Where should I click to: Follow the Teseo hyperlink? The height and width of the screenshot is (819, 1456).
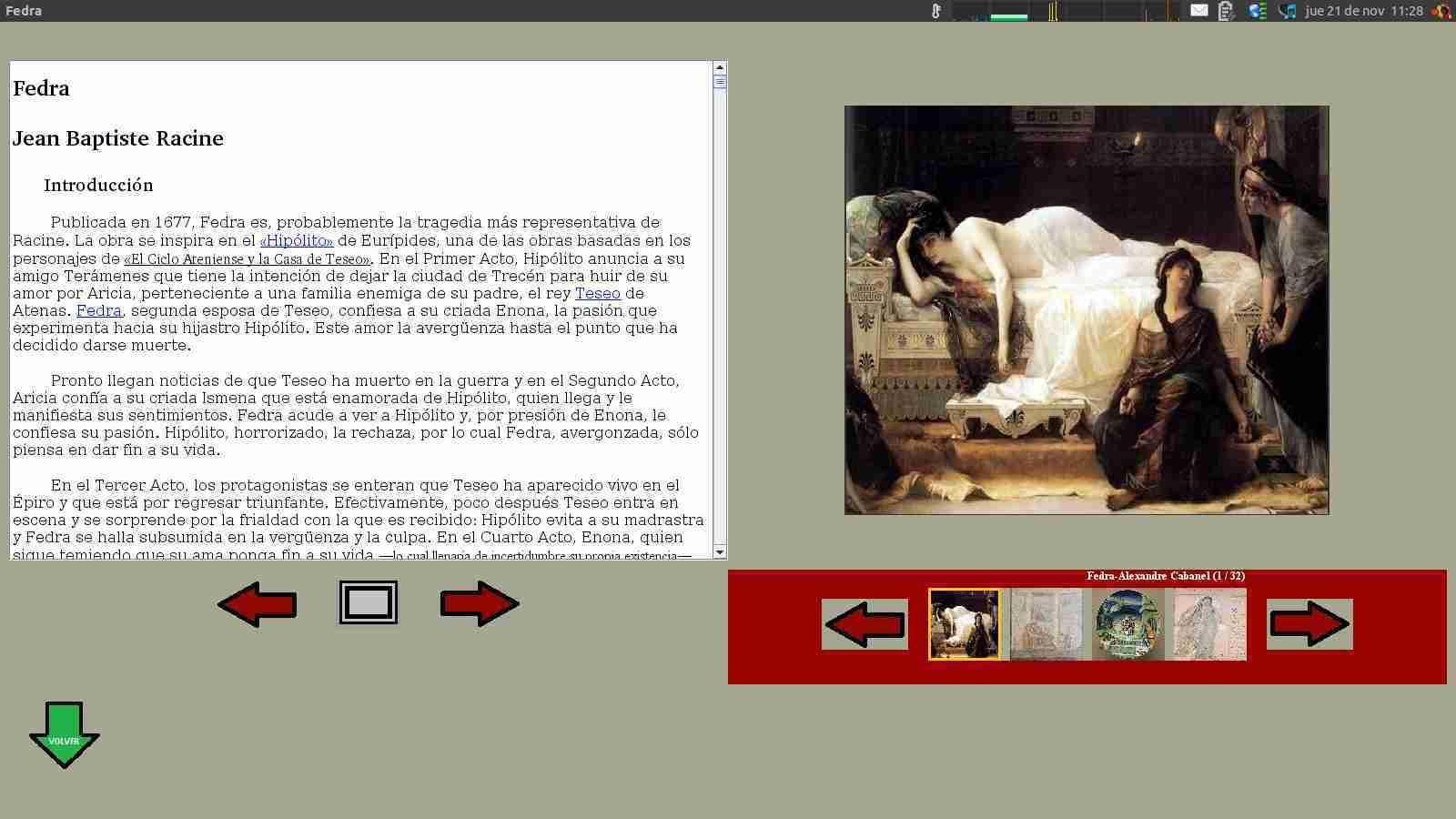click(598, 293)
